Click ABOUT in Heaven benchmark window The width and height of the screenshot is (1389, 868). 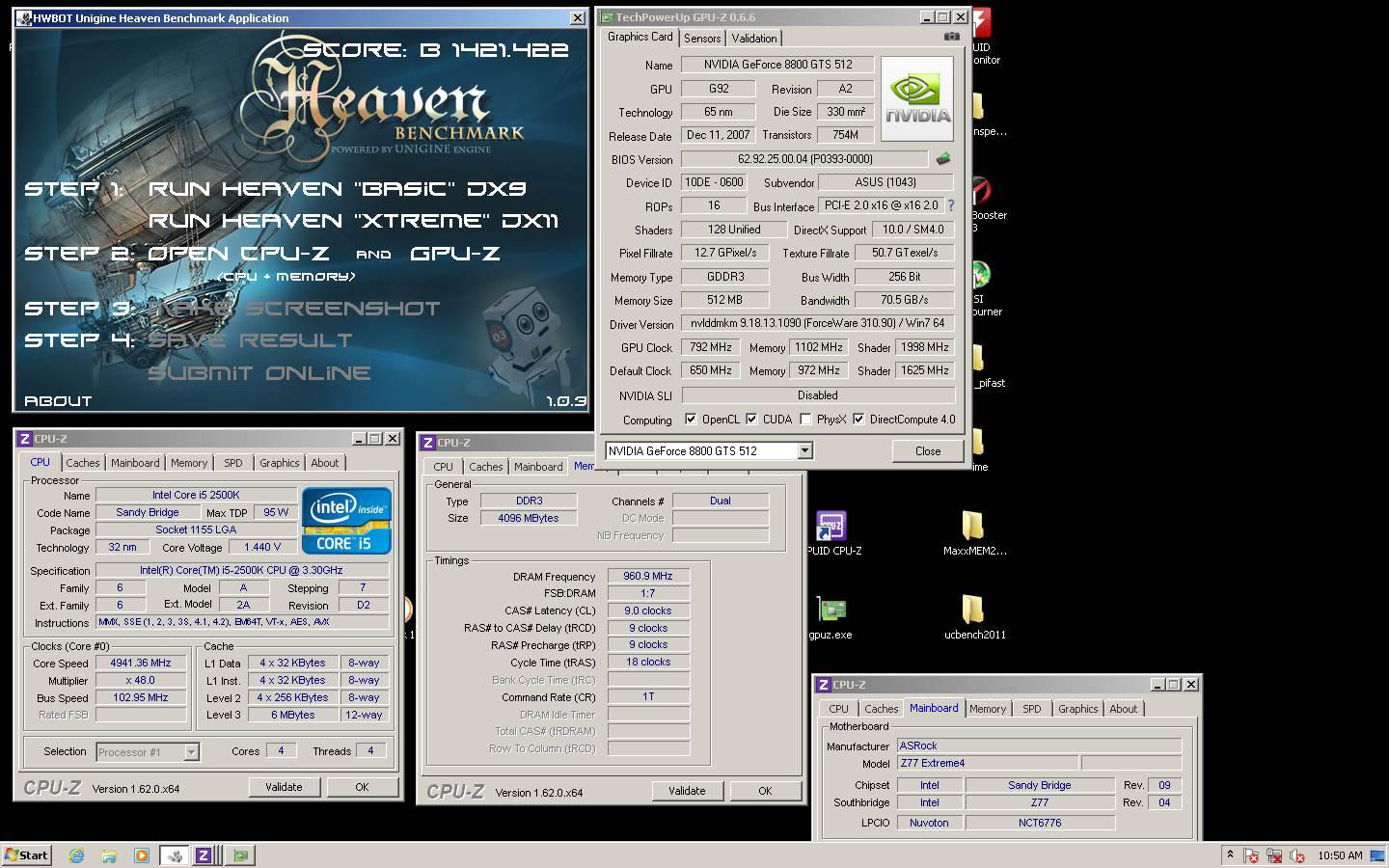[58, 401]
